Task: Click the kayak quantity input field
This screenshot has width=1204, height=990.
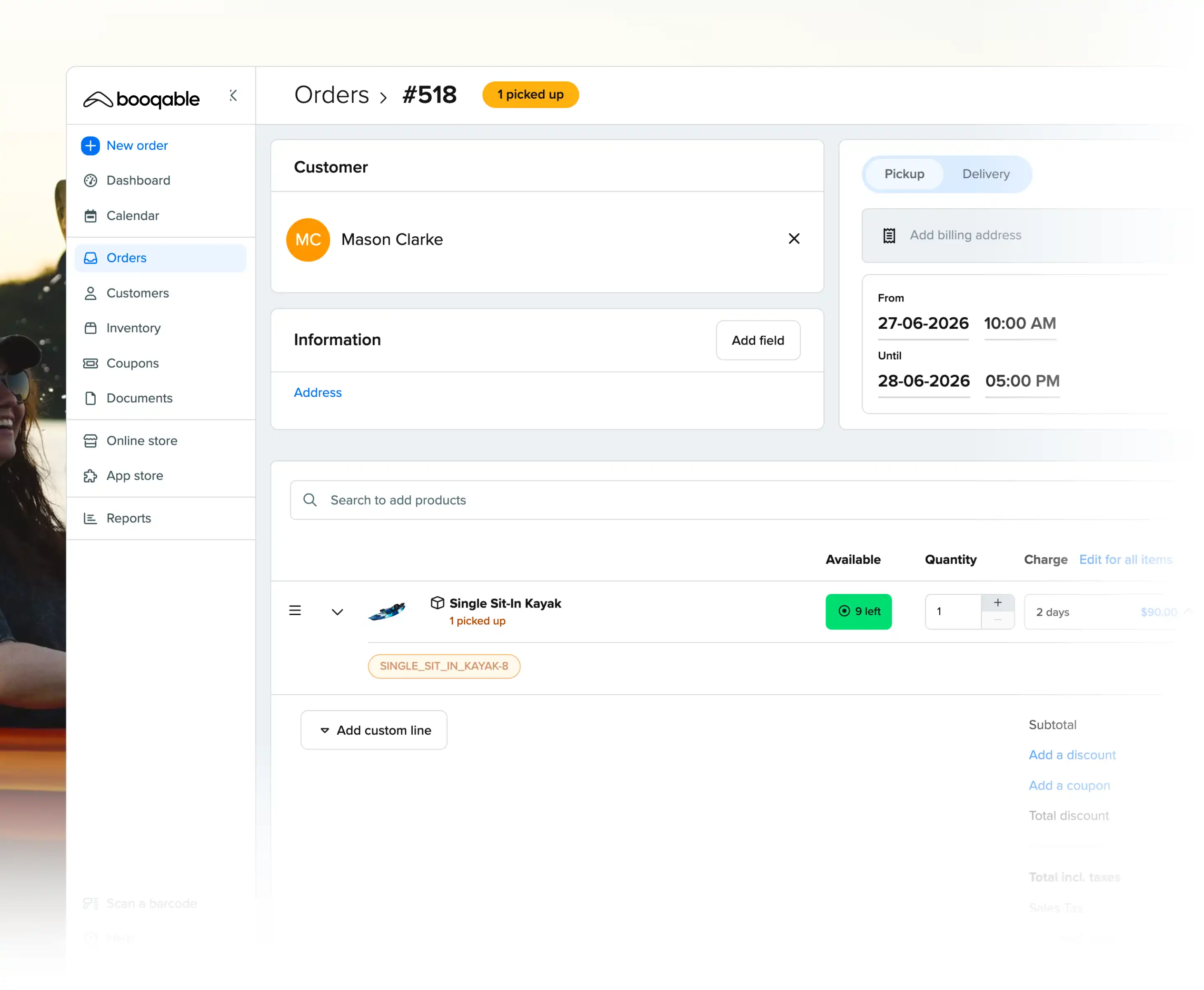Action: point(952,612)
